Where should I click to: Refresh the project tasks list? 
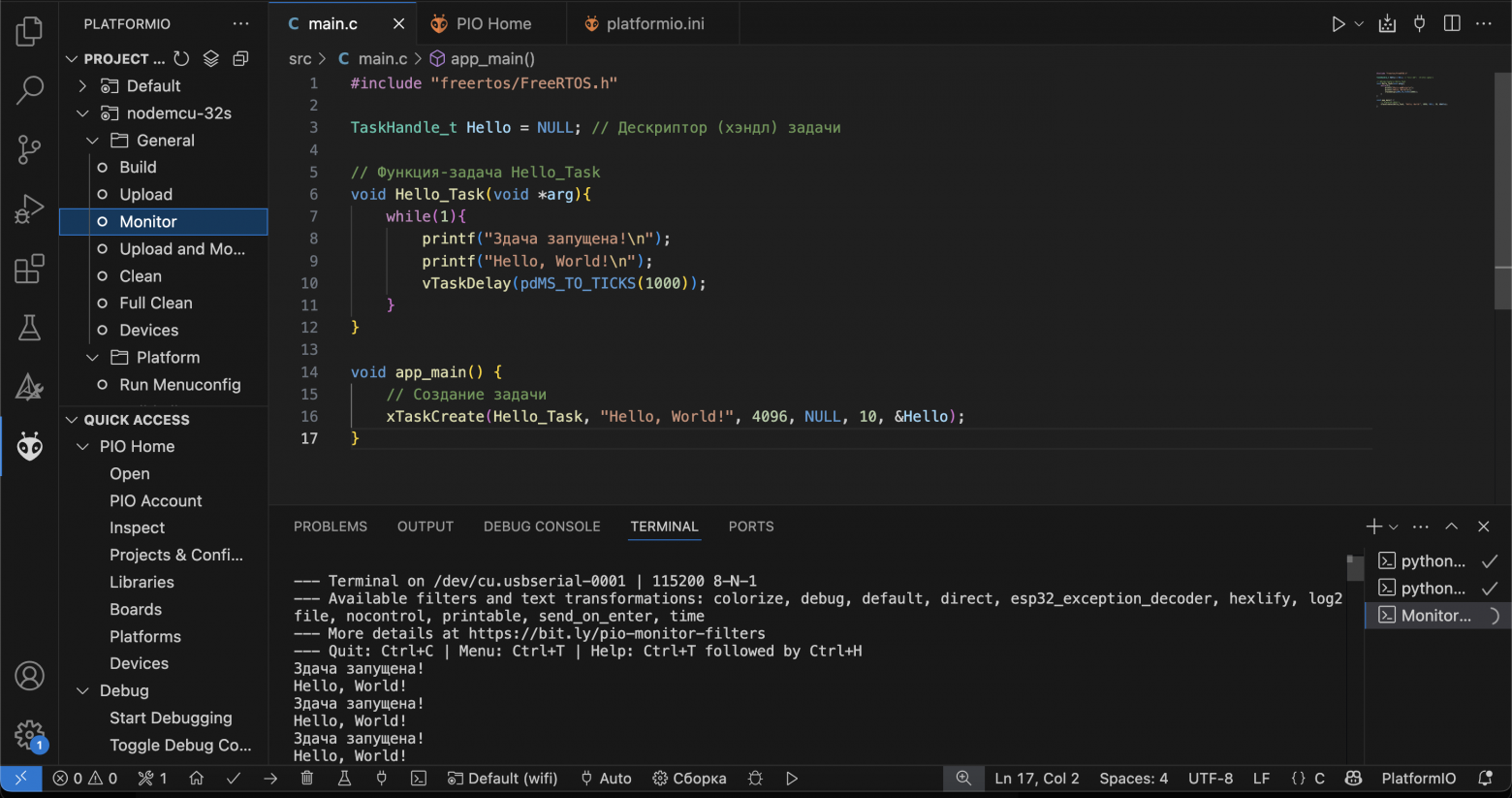click(181, 58)
